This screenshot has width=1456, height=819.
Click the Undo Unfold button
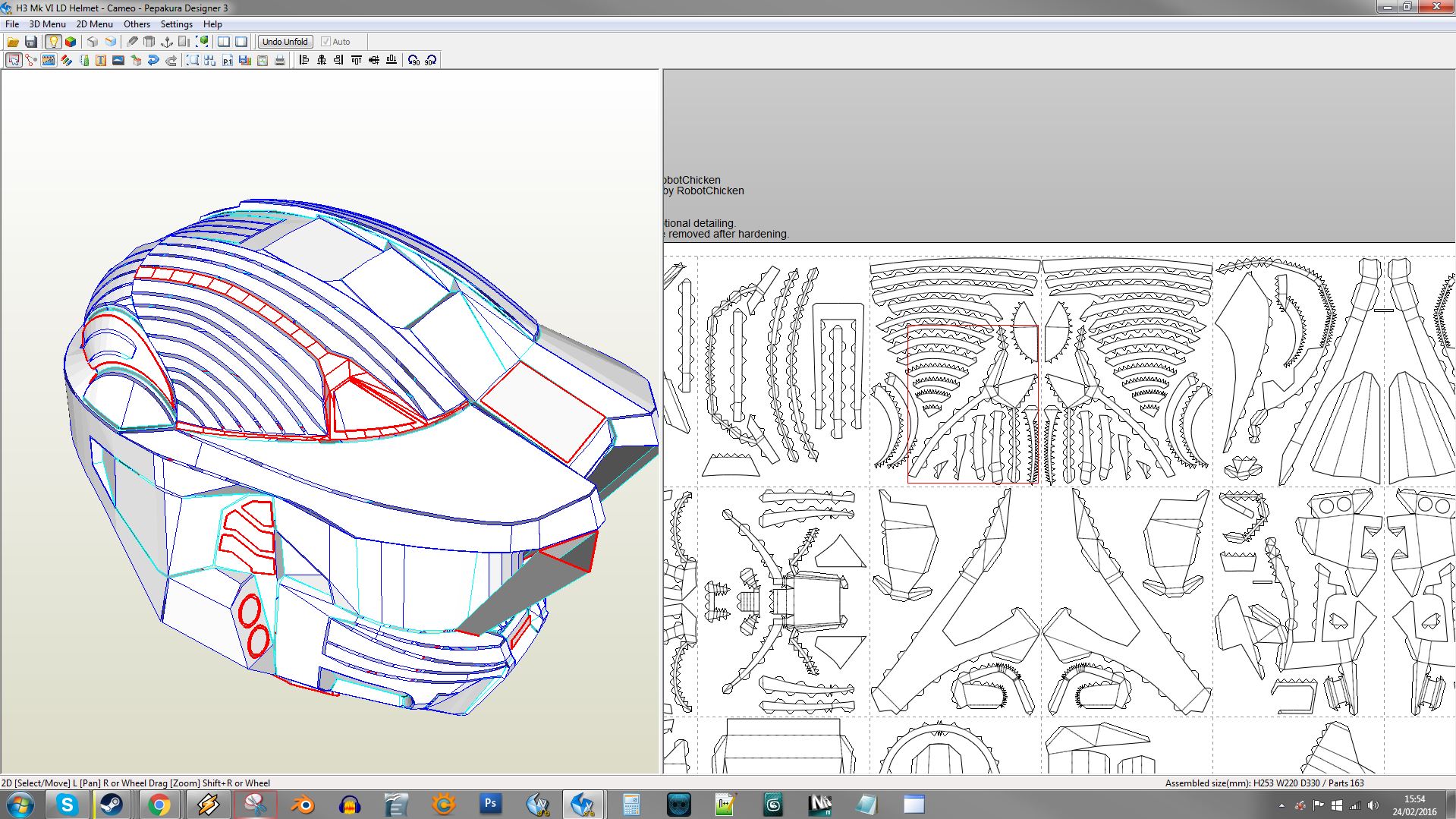(x=285, y=42)
